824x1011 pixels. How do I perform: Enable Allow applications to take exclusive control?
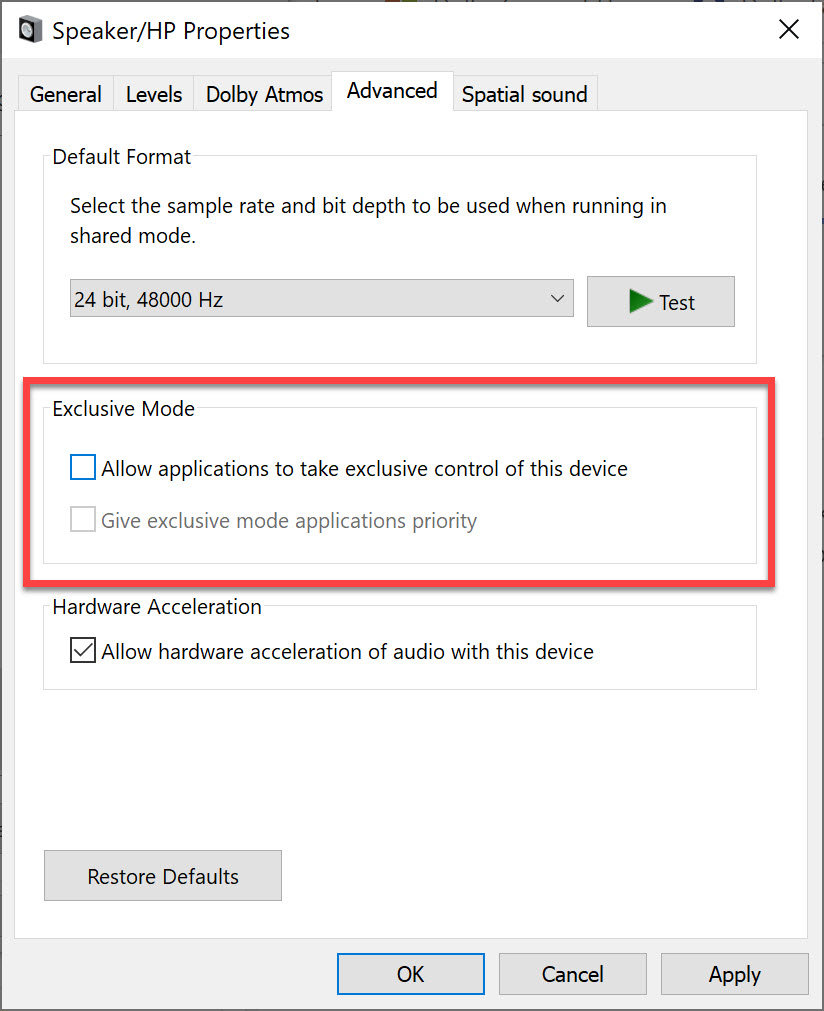coord(83,468)
